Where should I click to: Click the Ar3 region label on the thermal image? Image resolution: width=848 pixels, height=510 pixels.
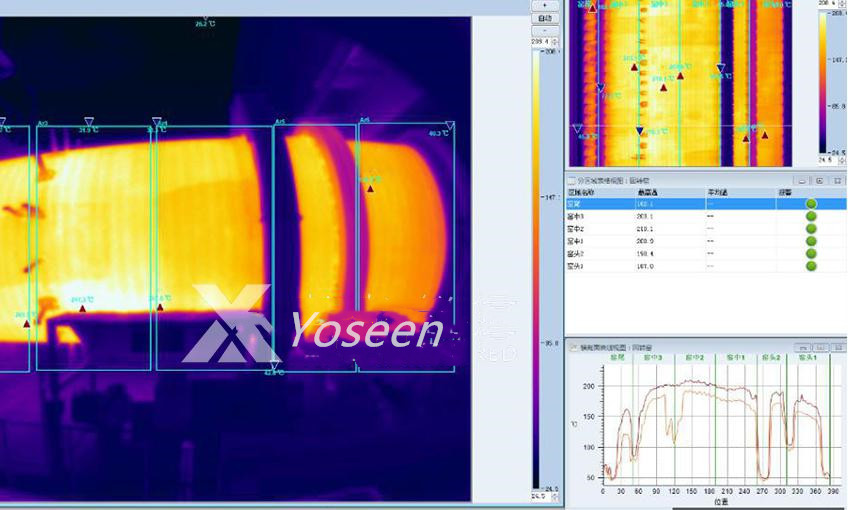tap(42, 124)
